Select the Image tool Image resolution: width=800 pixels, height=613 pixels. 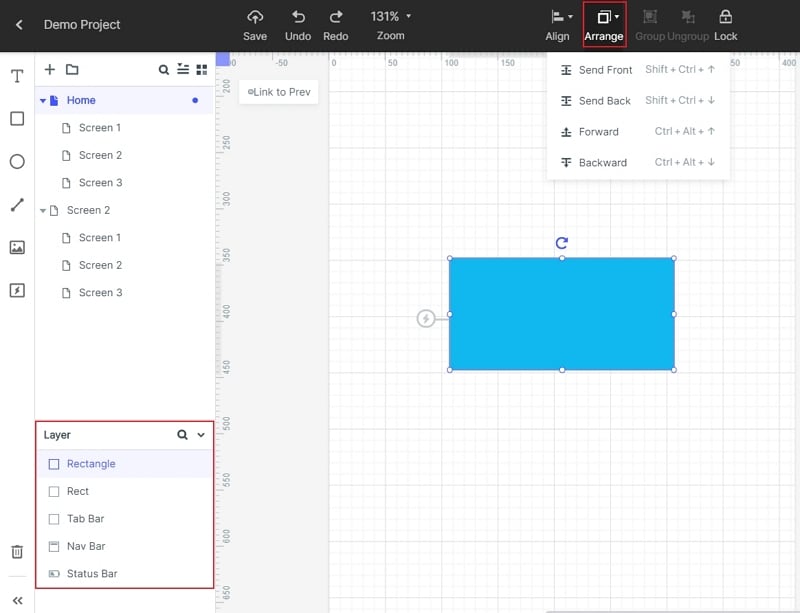pyautogui.click(x=17, y=248)
